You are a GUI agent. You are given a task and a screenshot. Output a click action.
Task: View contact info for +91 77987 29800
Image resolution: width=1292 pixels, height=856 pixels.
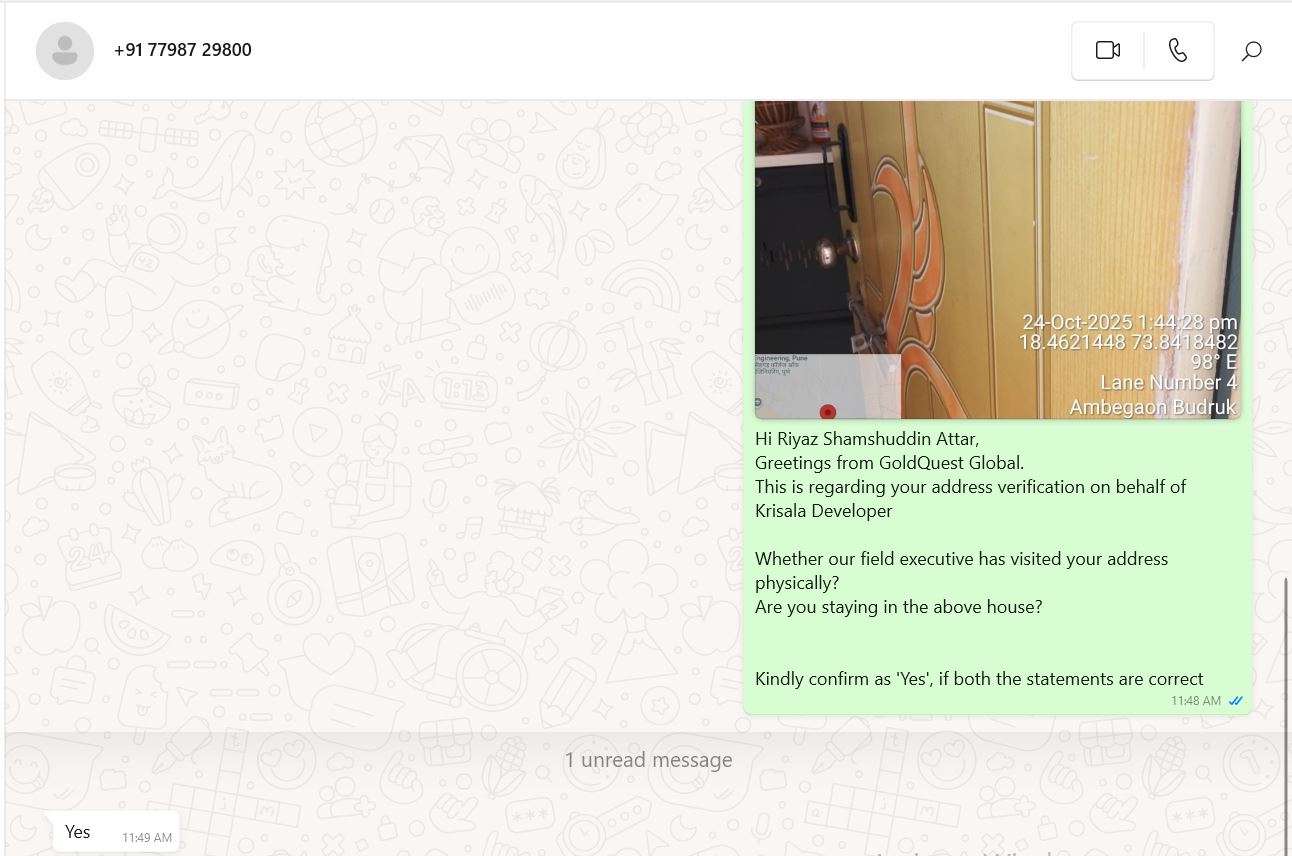[x=183, y=50]
